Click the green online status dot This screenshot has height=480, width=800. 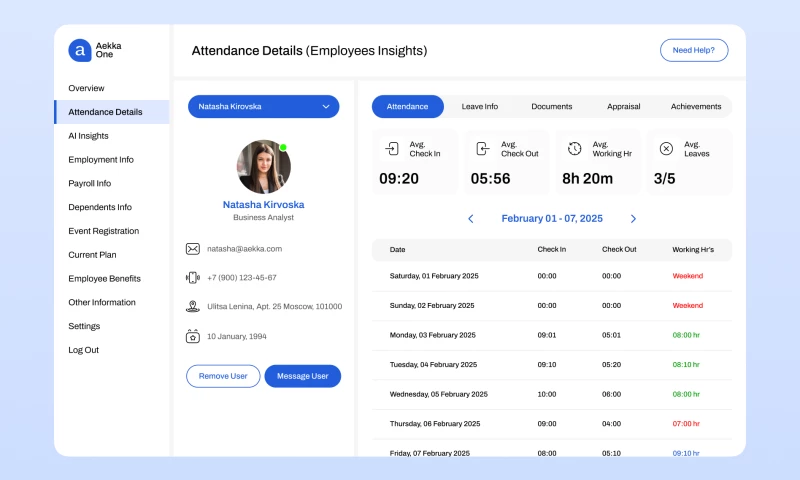[283, 147]
